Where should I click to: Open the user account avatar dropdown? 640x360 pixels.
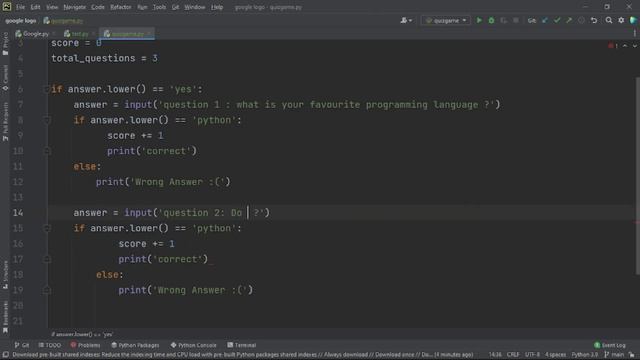[x=406, y=20]
